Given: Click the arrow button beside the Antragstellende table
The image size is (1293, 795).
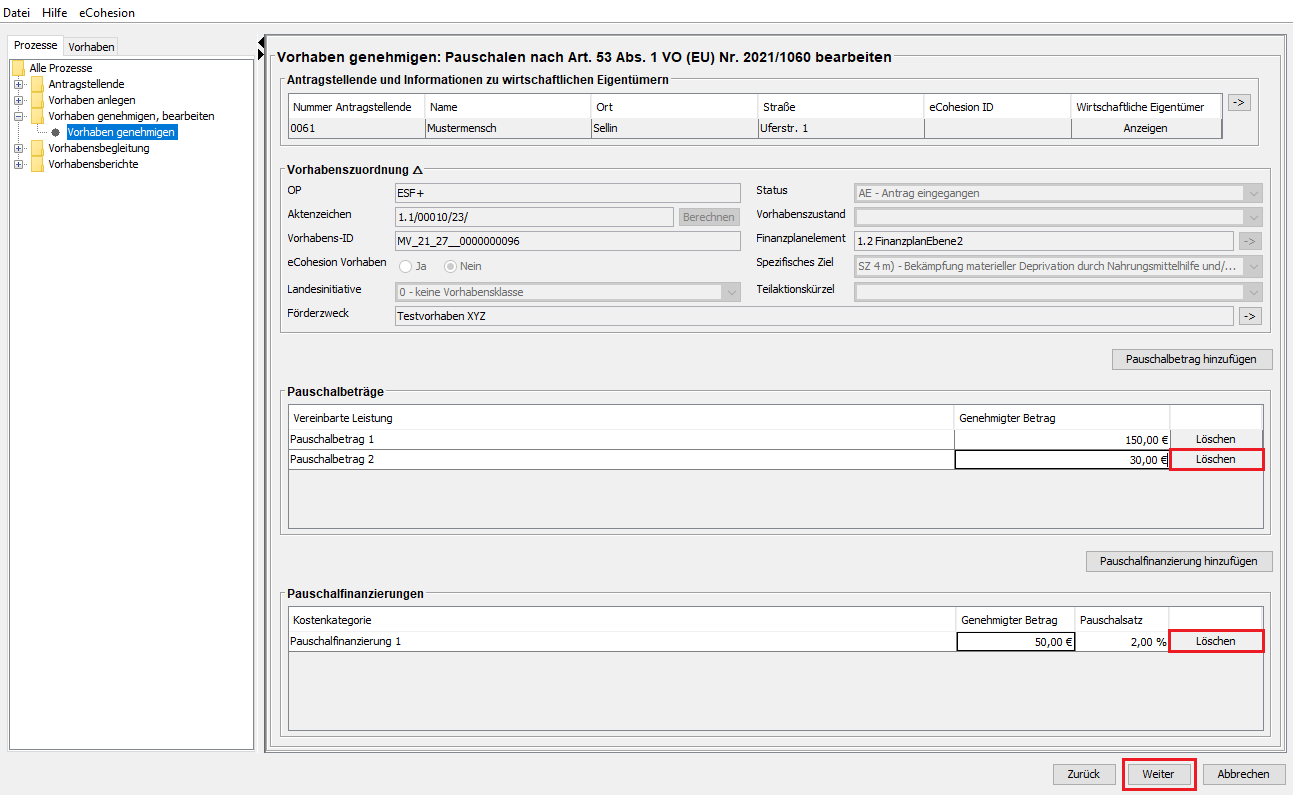Looking at the screenshot, I should (1239, 103).
